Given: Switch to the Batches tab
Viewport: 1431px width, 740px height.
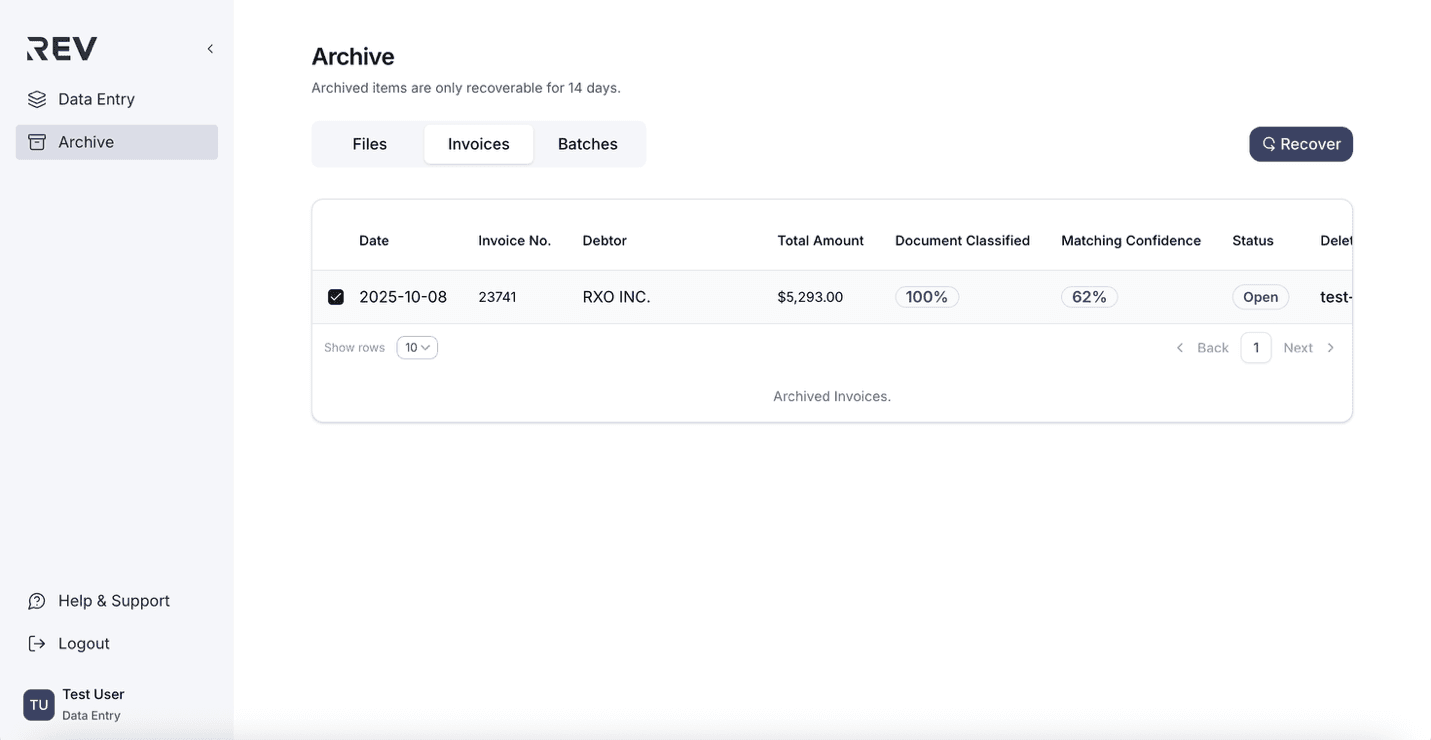Looking at the screenshot, I should (x=588, y=143).
